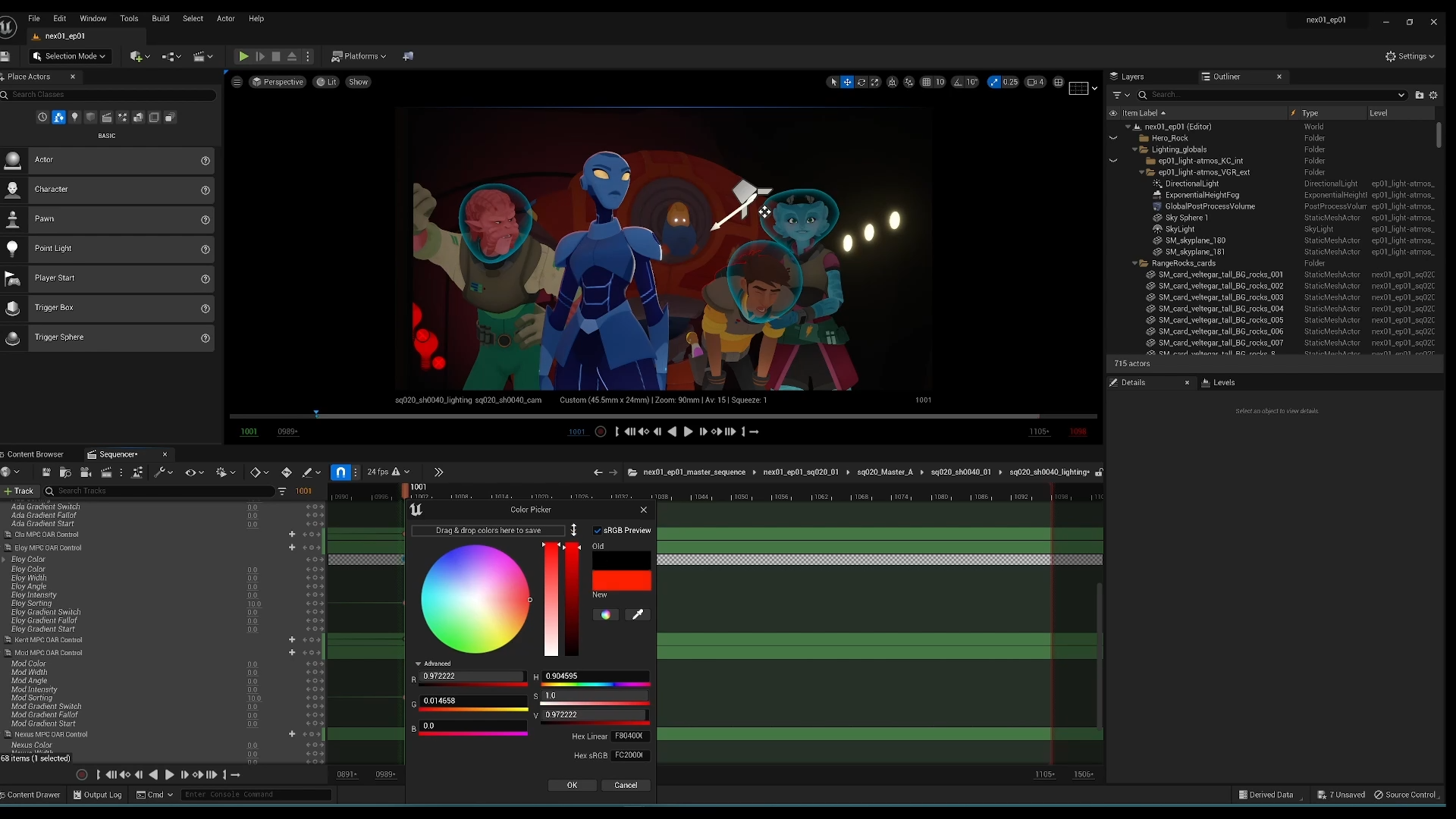
Task: Click the Sequencer auto-key icon
Action: pyautogui.click(x=286, y=472)
